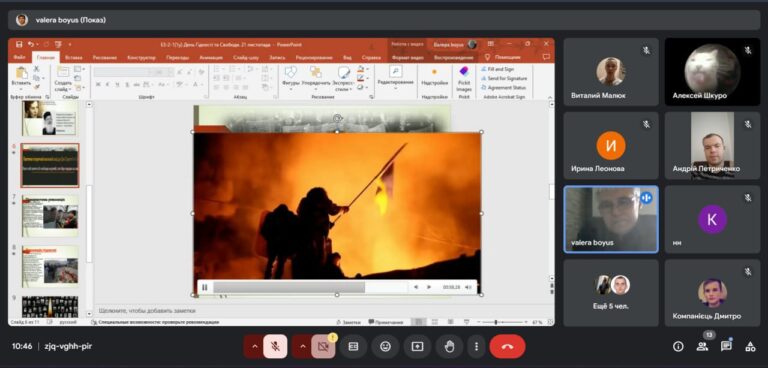The image size is (768, 368).
Task: Seek in the video progress bar
Action: (310, 287)
